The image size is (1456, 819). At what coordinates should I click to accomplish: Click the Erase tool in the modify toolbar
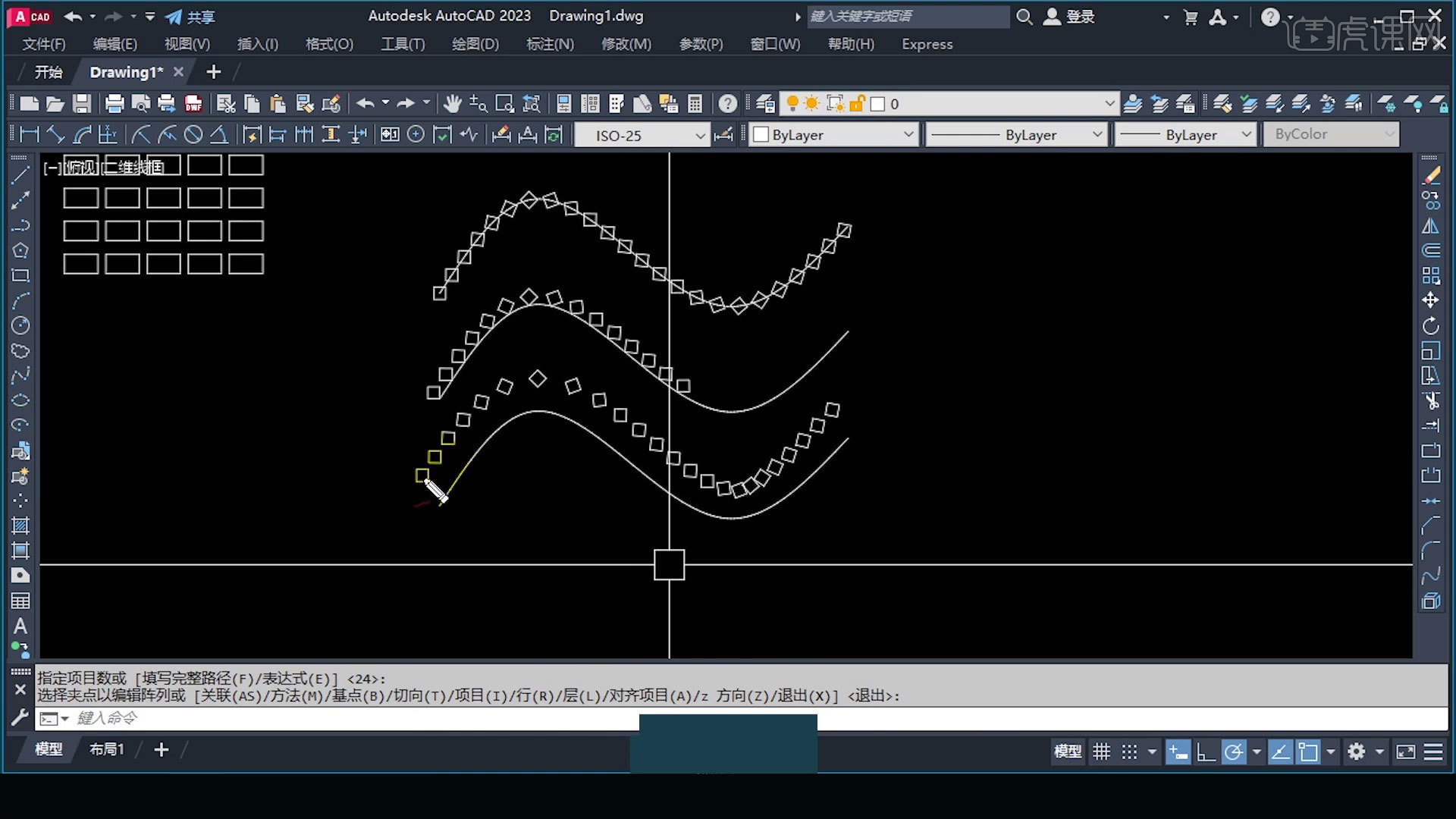tap(1430, 176)
